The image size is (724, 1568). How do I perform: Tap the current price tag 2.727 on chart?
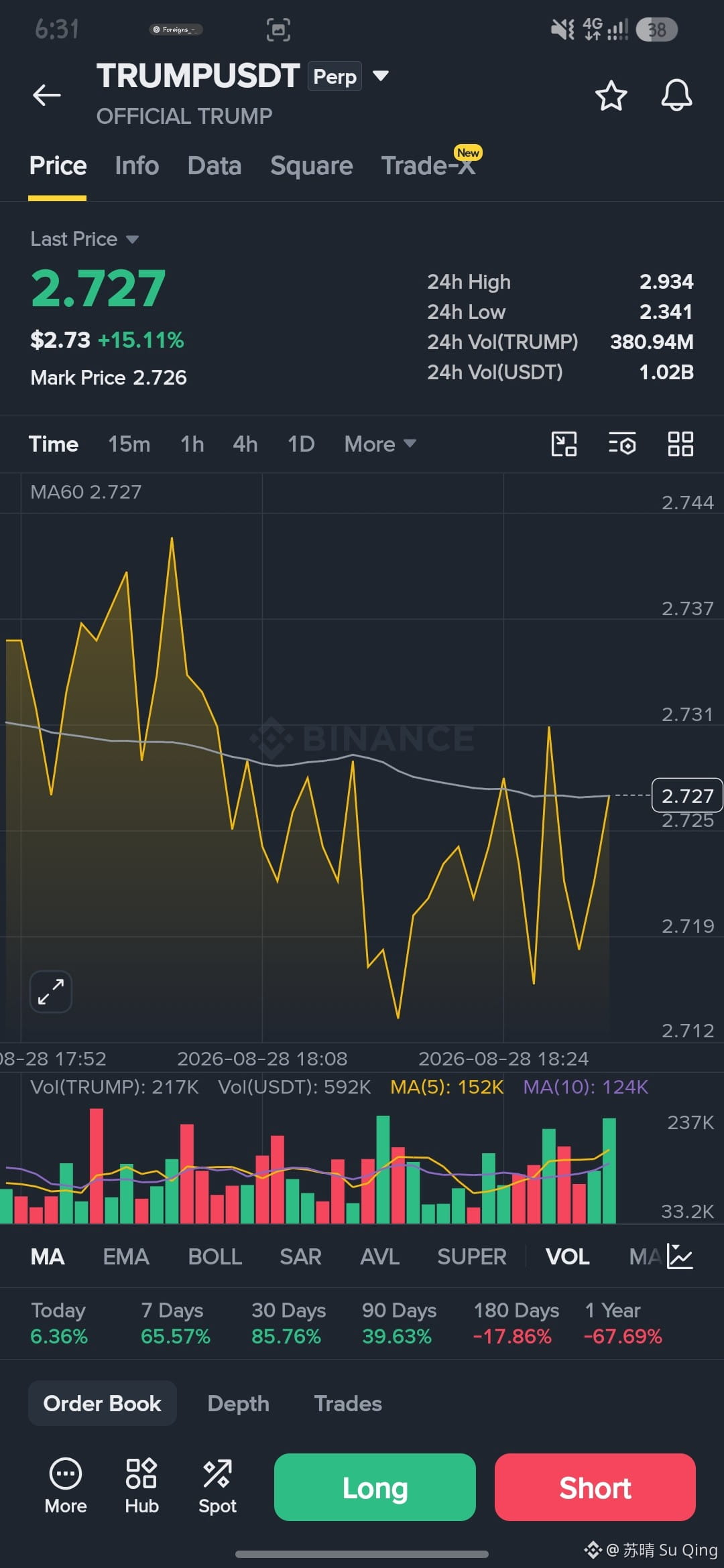(687, 795)
